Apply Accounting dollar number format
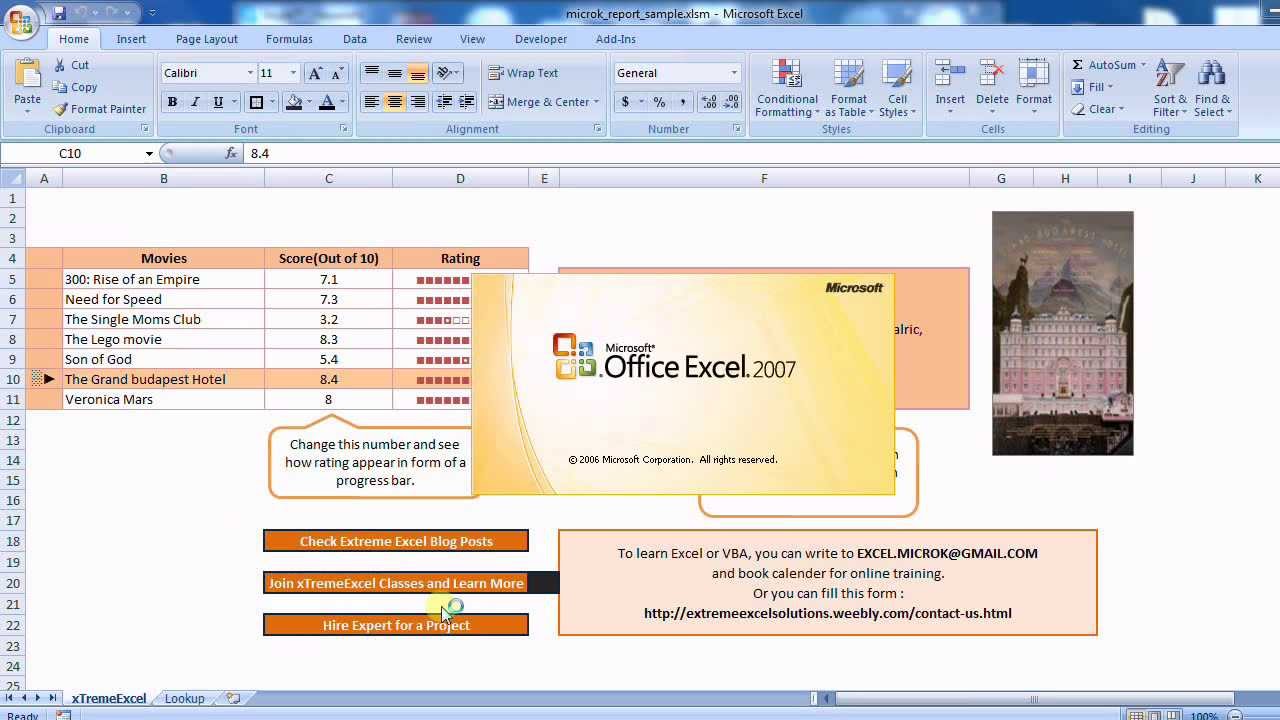Viewport: 1280px width, 720px height. [625, 102]
